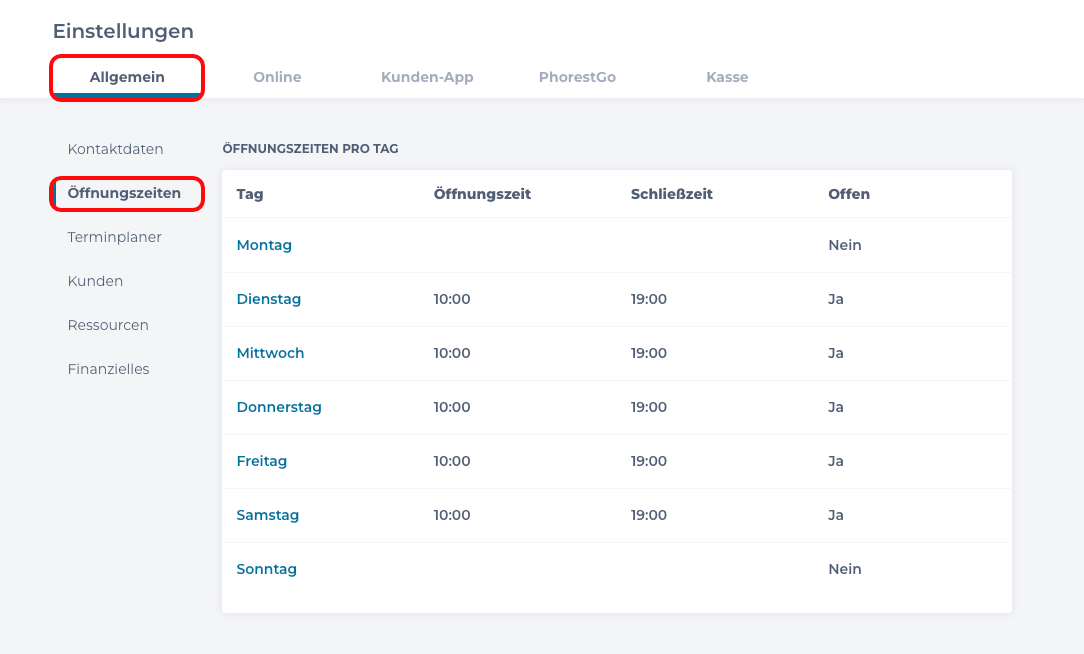Open the Ressourcen section
Image resolution: width=1084 pixels, height=654 pixels.
(x=108, y=325)
